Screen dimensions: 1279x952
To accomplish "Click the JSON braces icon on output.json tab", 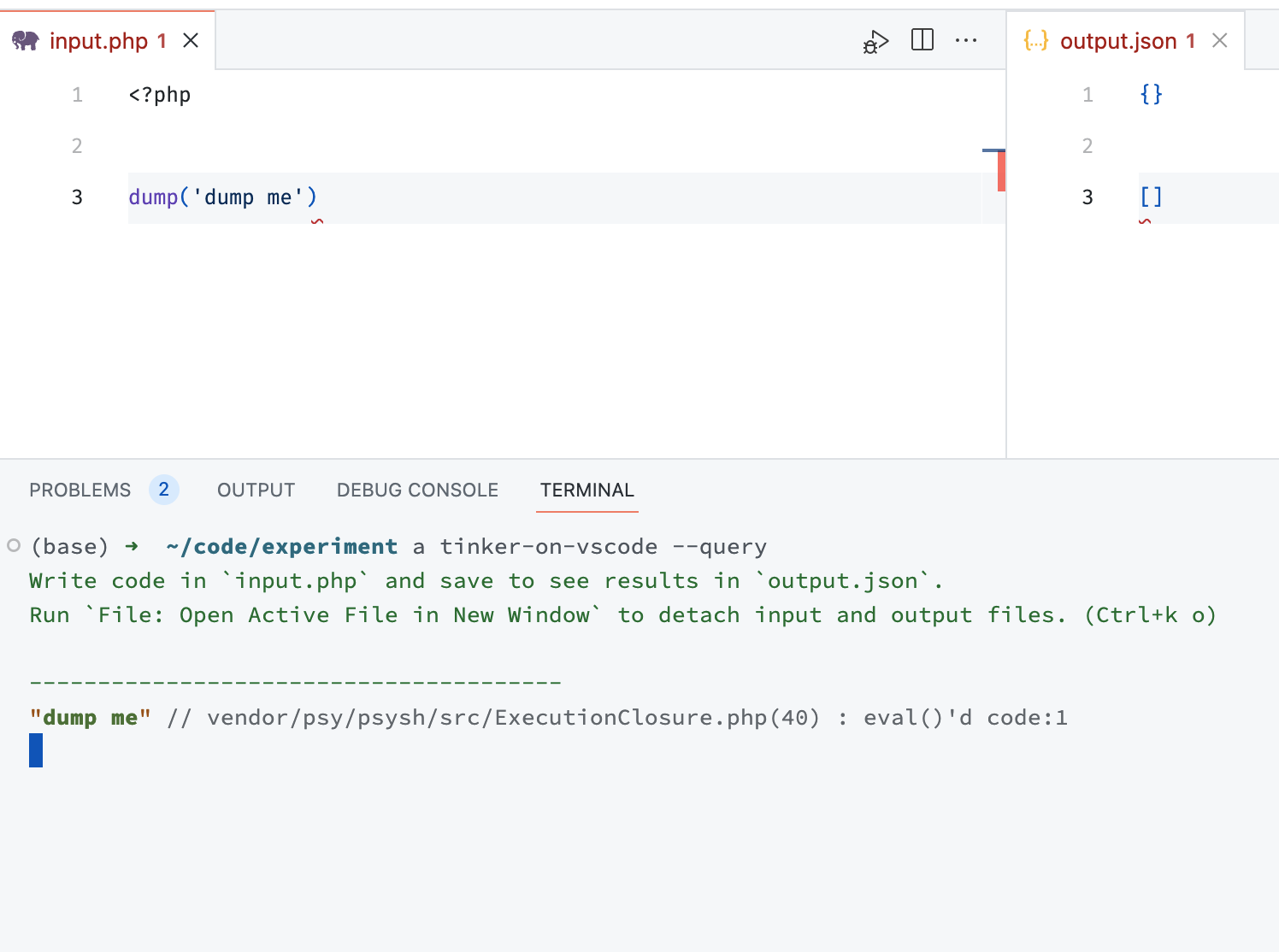I will click(1035, 39).
